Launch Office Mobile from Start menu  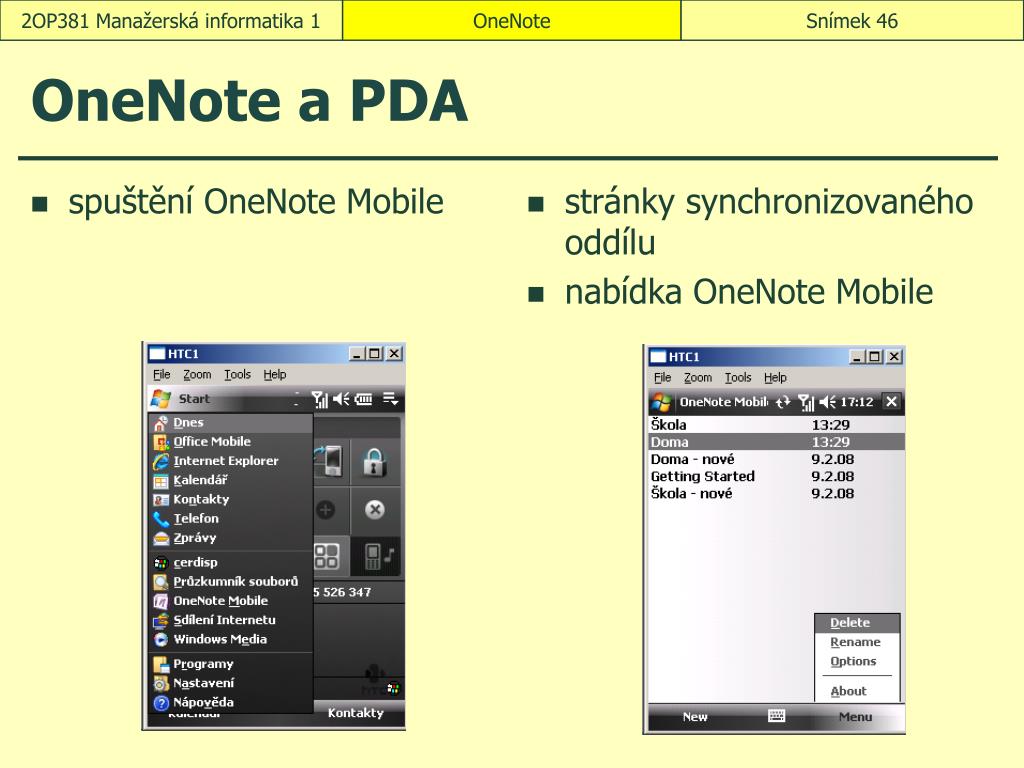(x=231, y=441)
